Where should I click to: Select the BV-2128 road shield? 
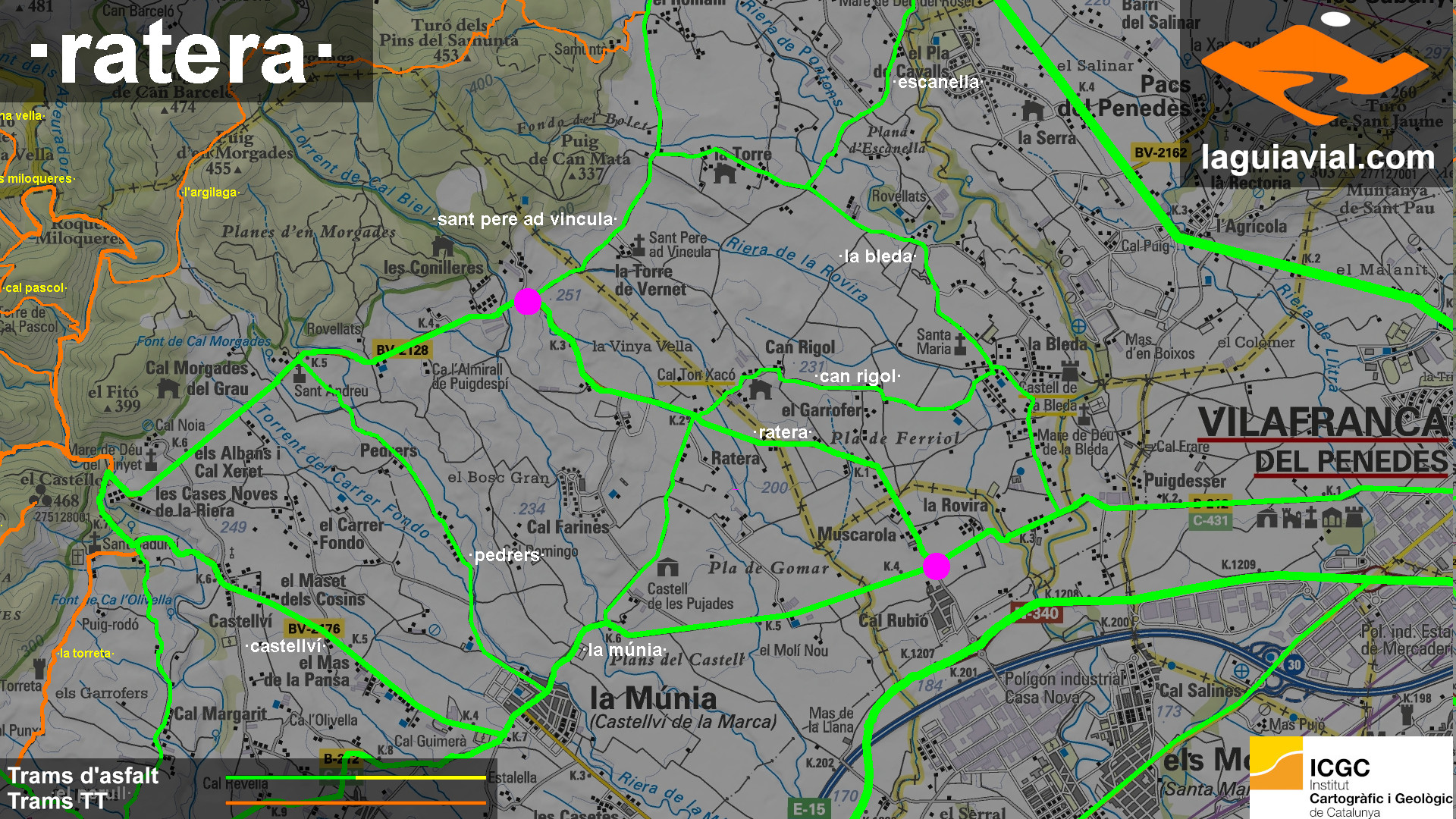[403, 350]
